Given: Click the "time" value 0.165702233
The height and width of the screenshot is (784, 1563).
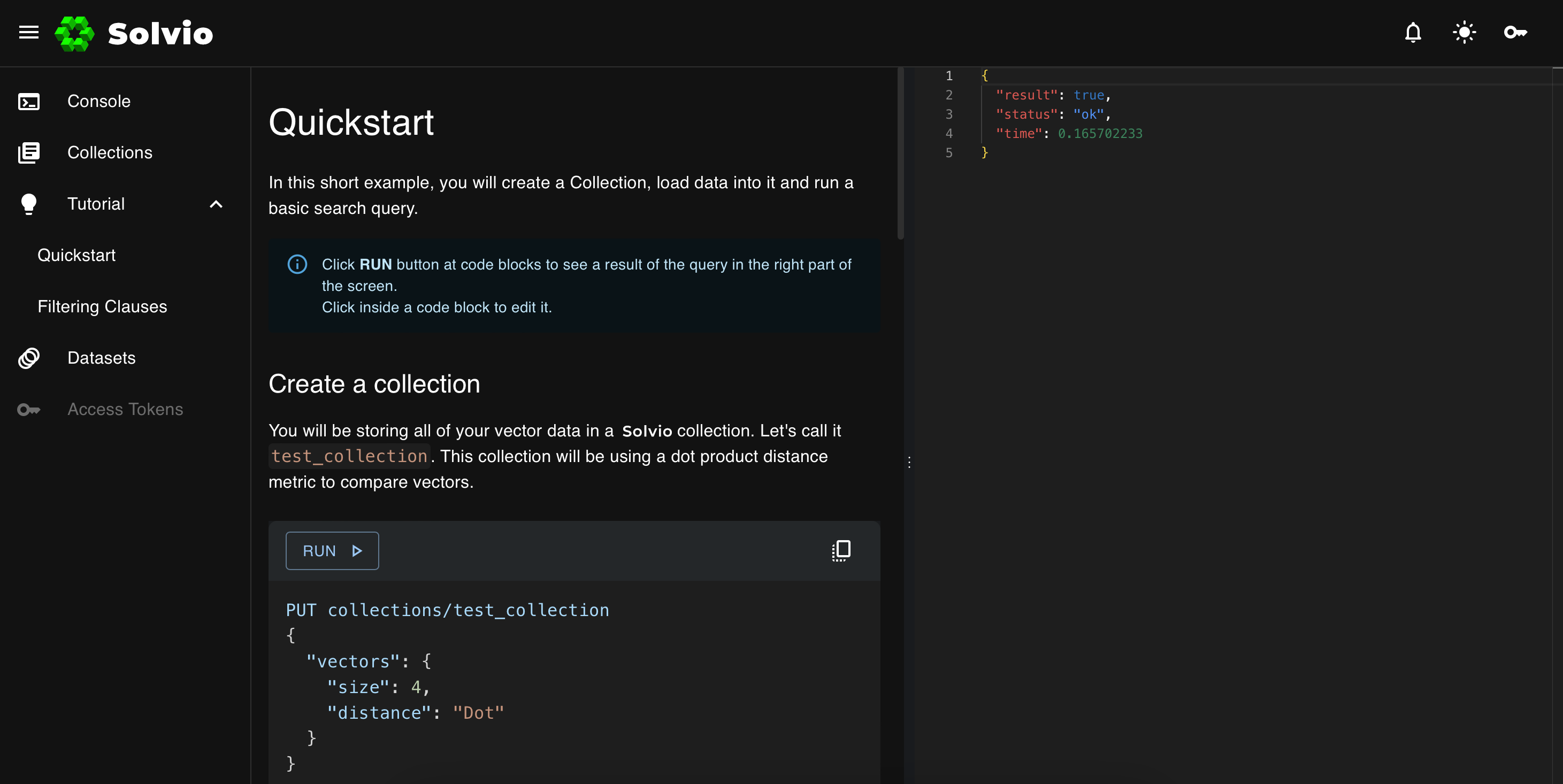Looking at the screenshot, I should coord(1100,134).
